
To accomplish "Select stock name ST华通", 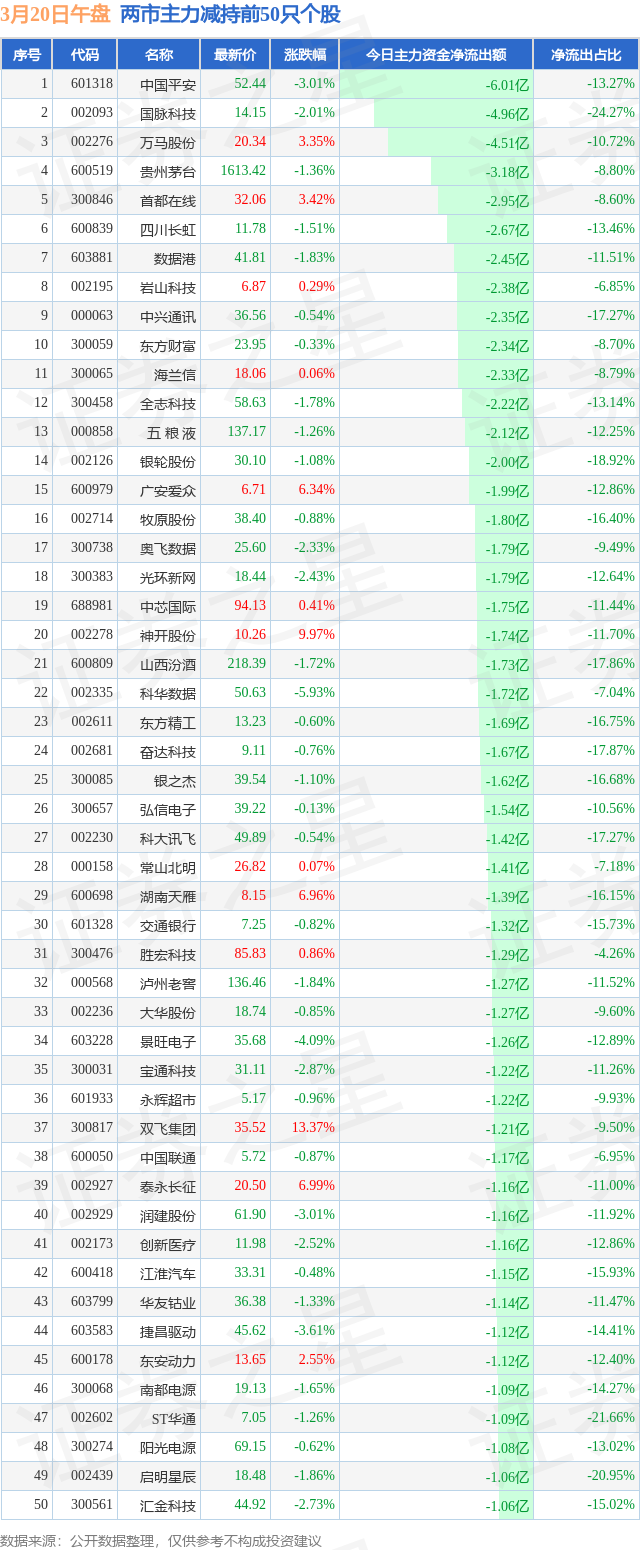I will point(172,1418).
